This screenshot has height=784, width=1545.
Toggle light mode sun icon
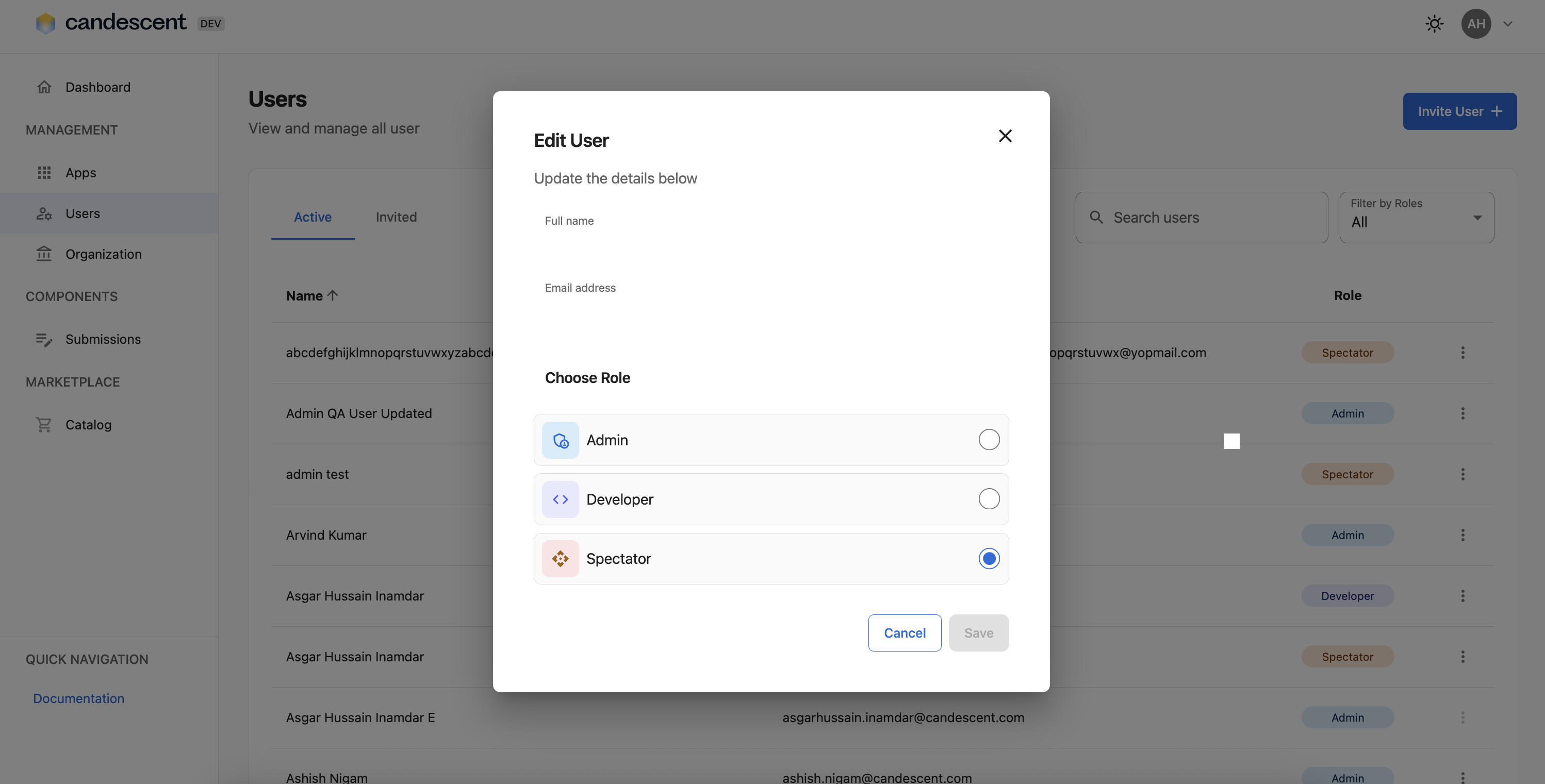(x=1434, y=24)
